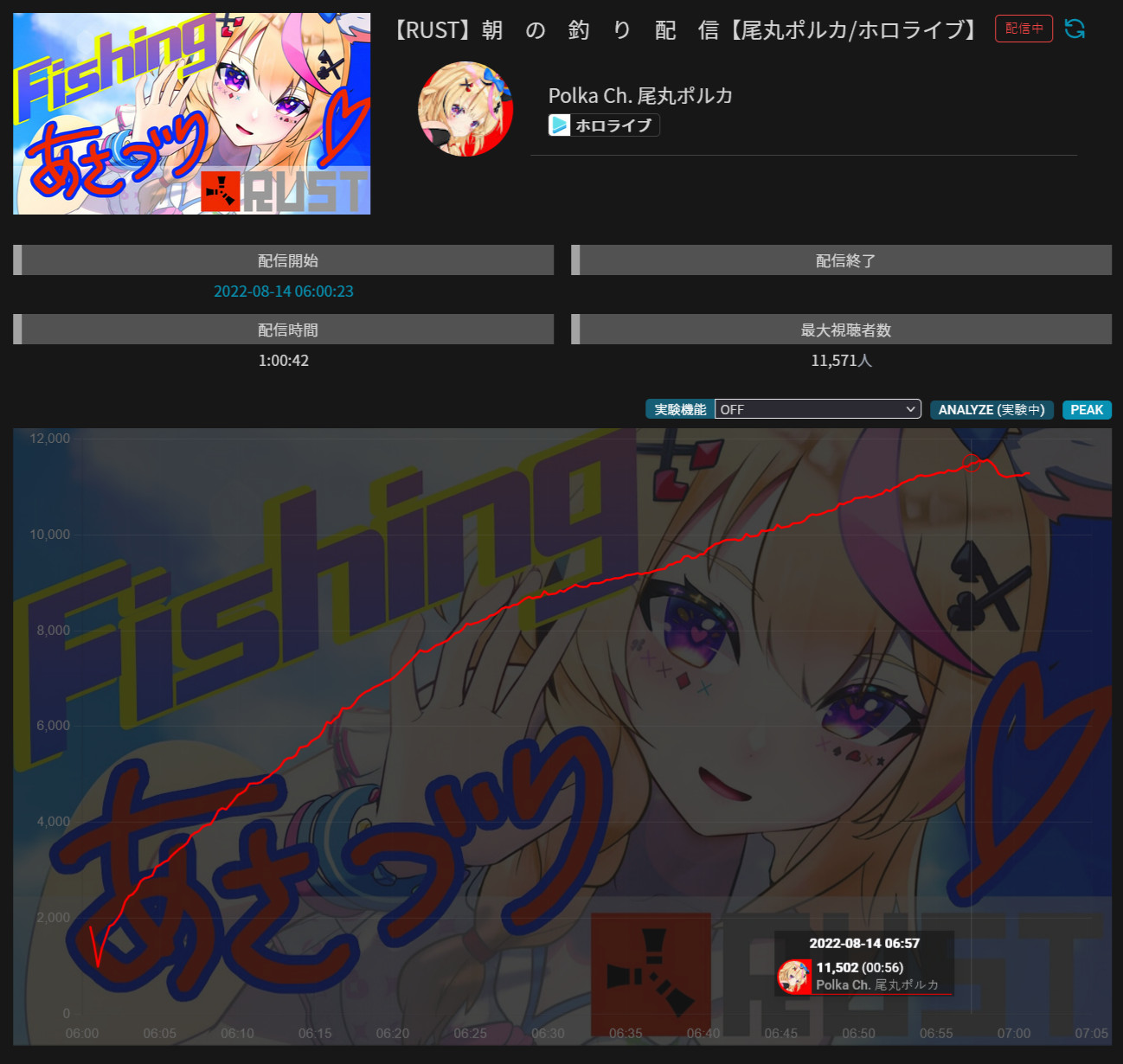This screenshot has height=1064, width=1123.
Task: Click the 06:55 x-axis time label
Action: tap(936, 1033)
